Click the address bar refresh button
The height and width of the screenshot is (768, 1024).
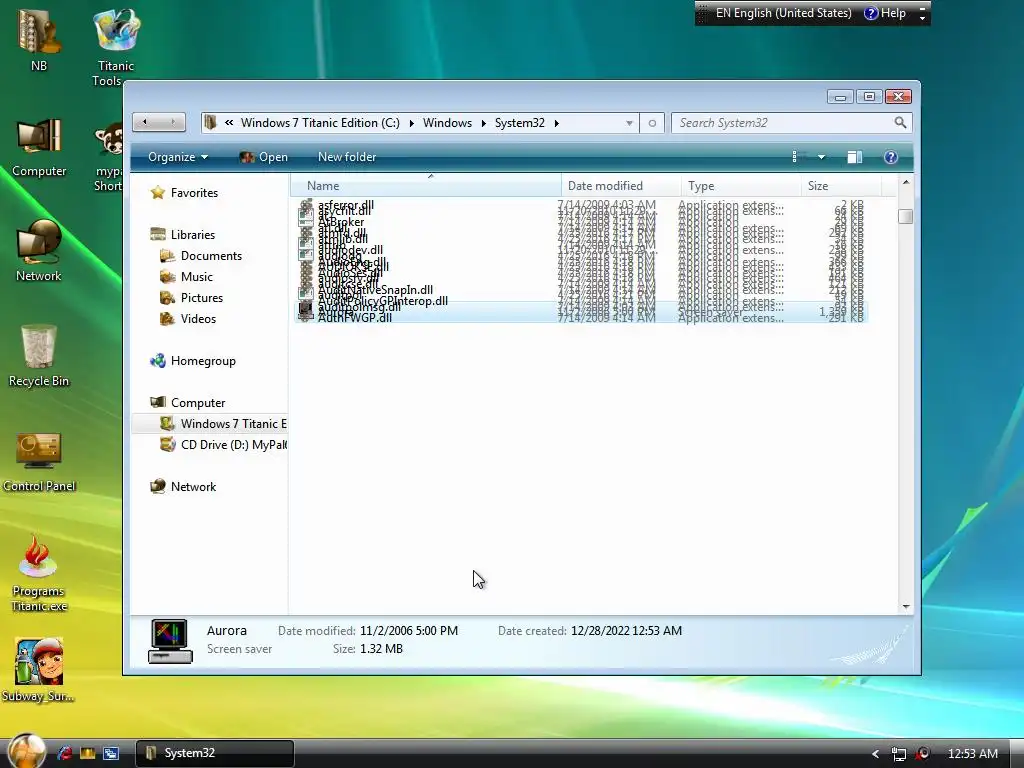point(652,123)
